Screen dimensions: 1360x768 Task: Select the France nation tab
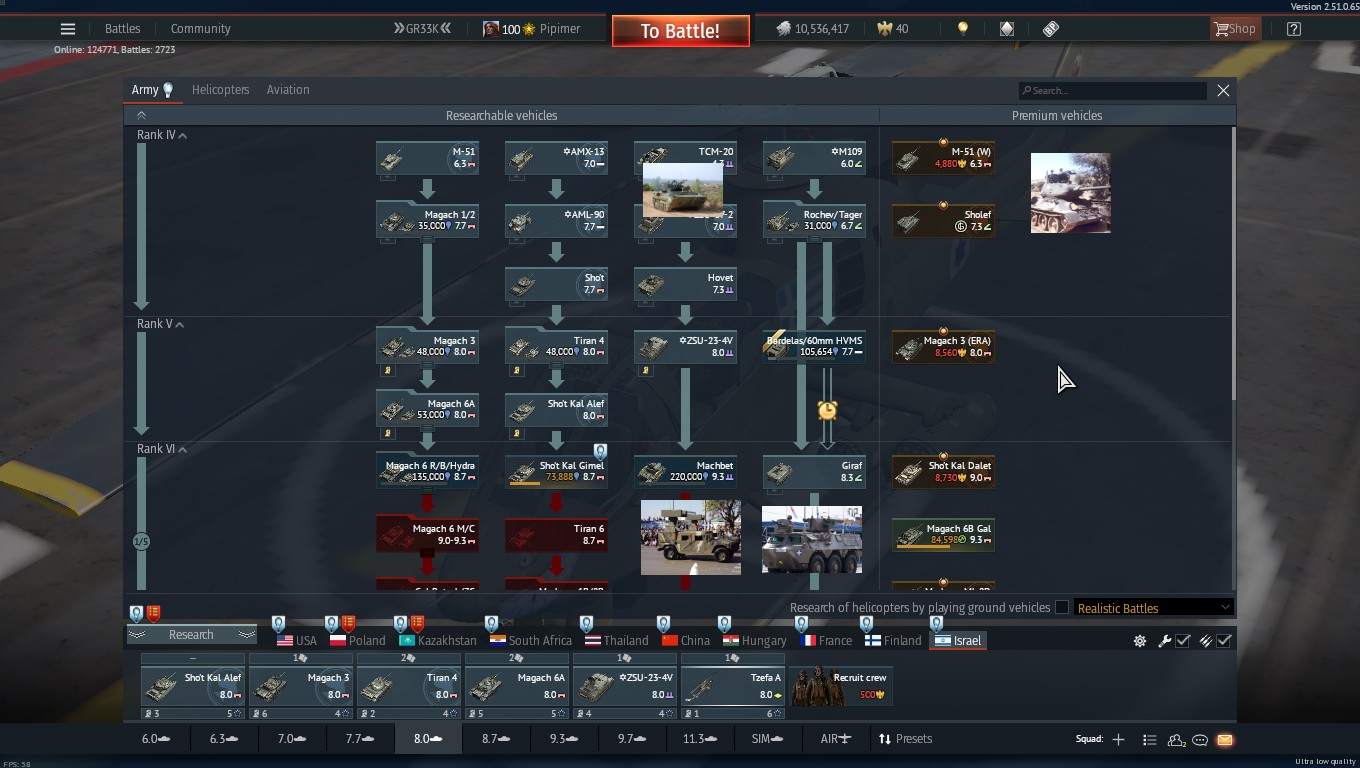coord(826,641)
